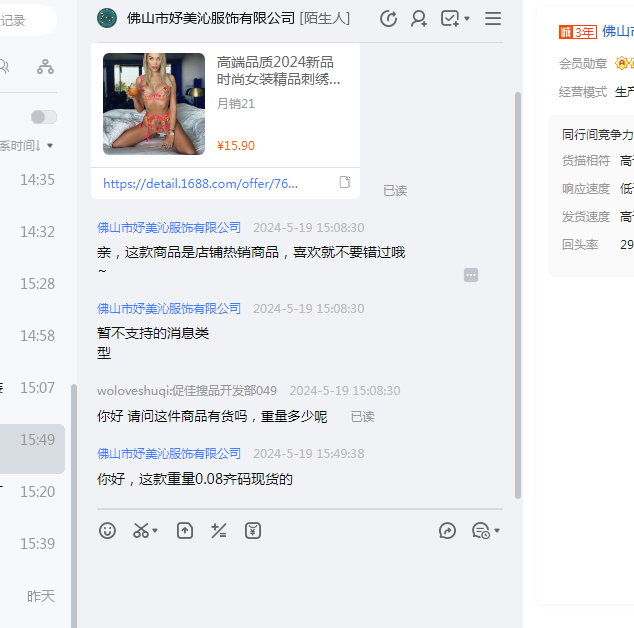Open the hamburger menu in chat header
Image resolution: width=634 pixels, height=628 pixels.
(x=493, y=18)
